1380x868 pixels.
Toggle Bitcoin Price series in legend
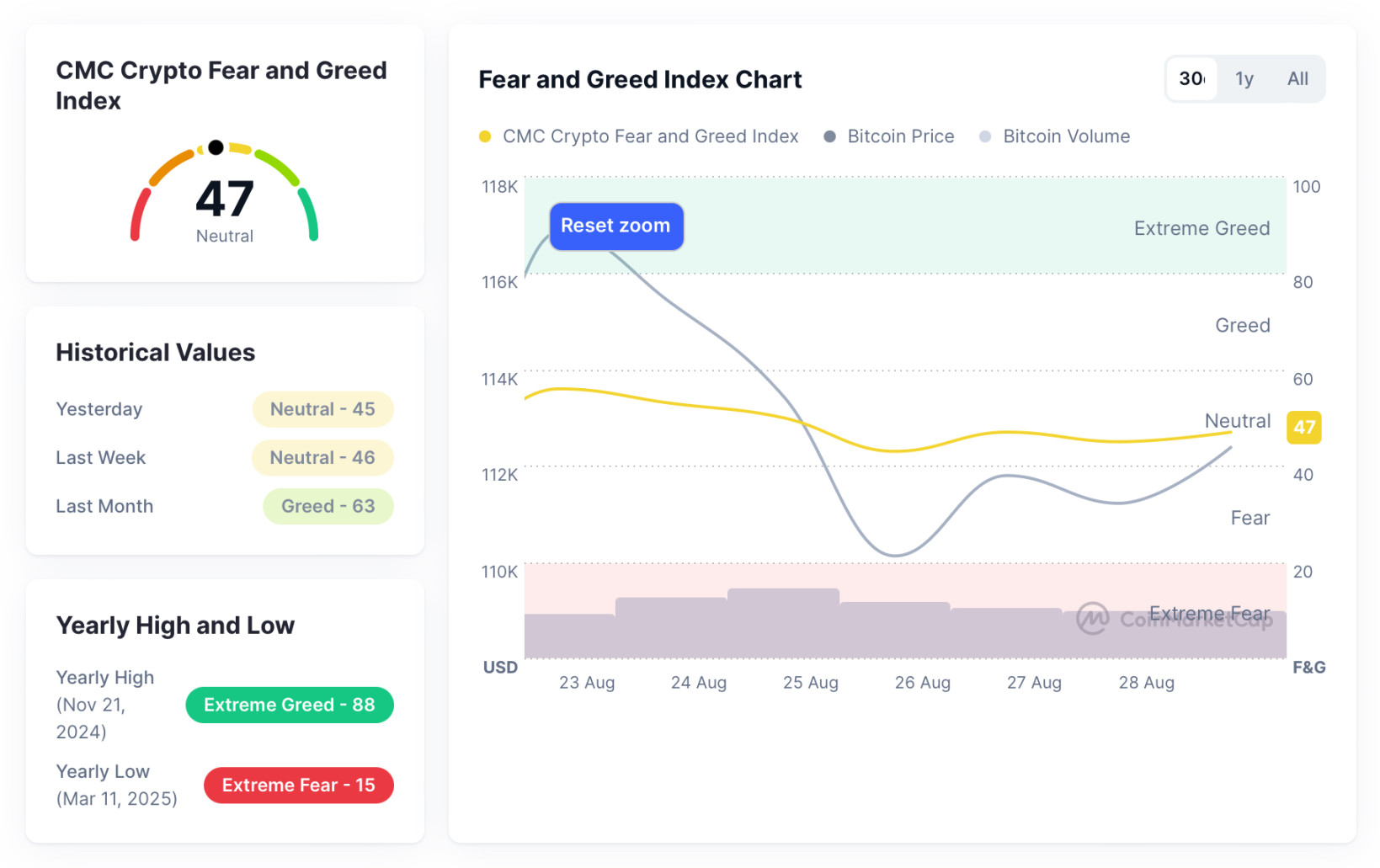tap(900, 136)
